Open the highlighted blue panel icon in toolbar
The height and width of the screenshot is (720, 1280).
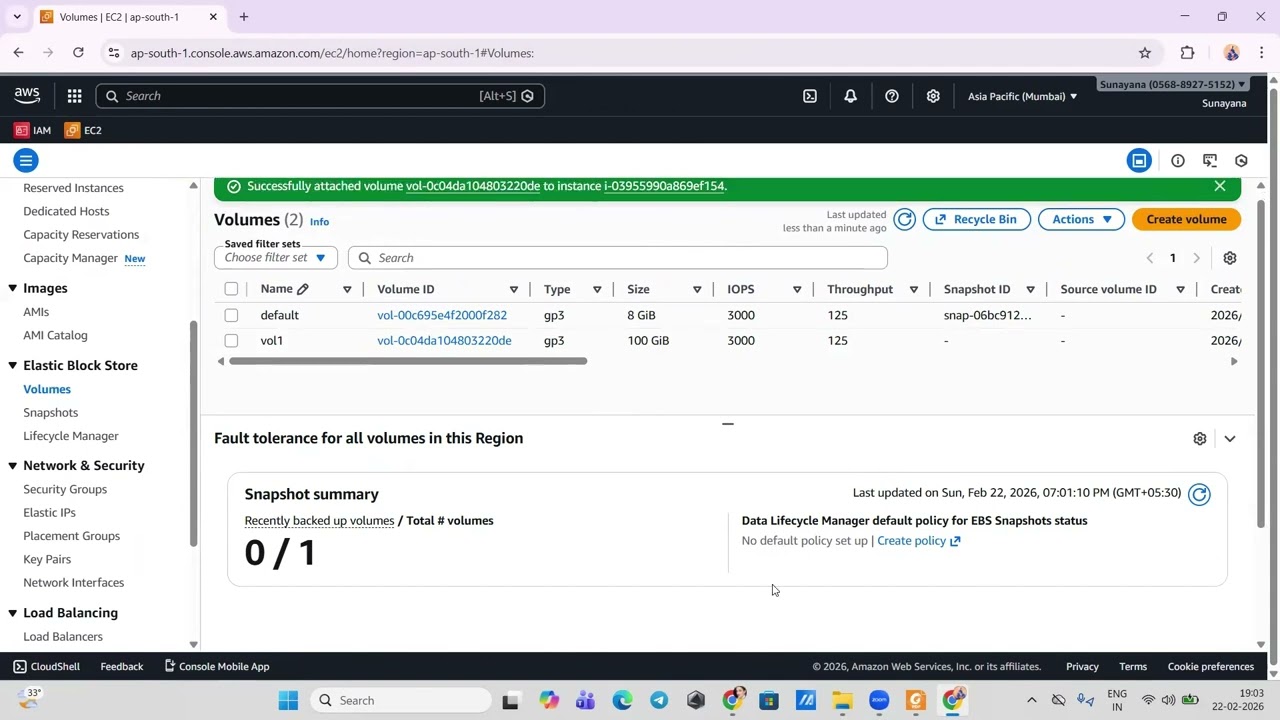(1139, 160)
